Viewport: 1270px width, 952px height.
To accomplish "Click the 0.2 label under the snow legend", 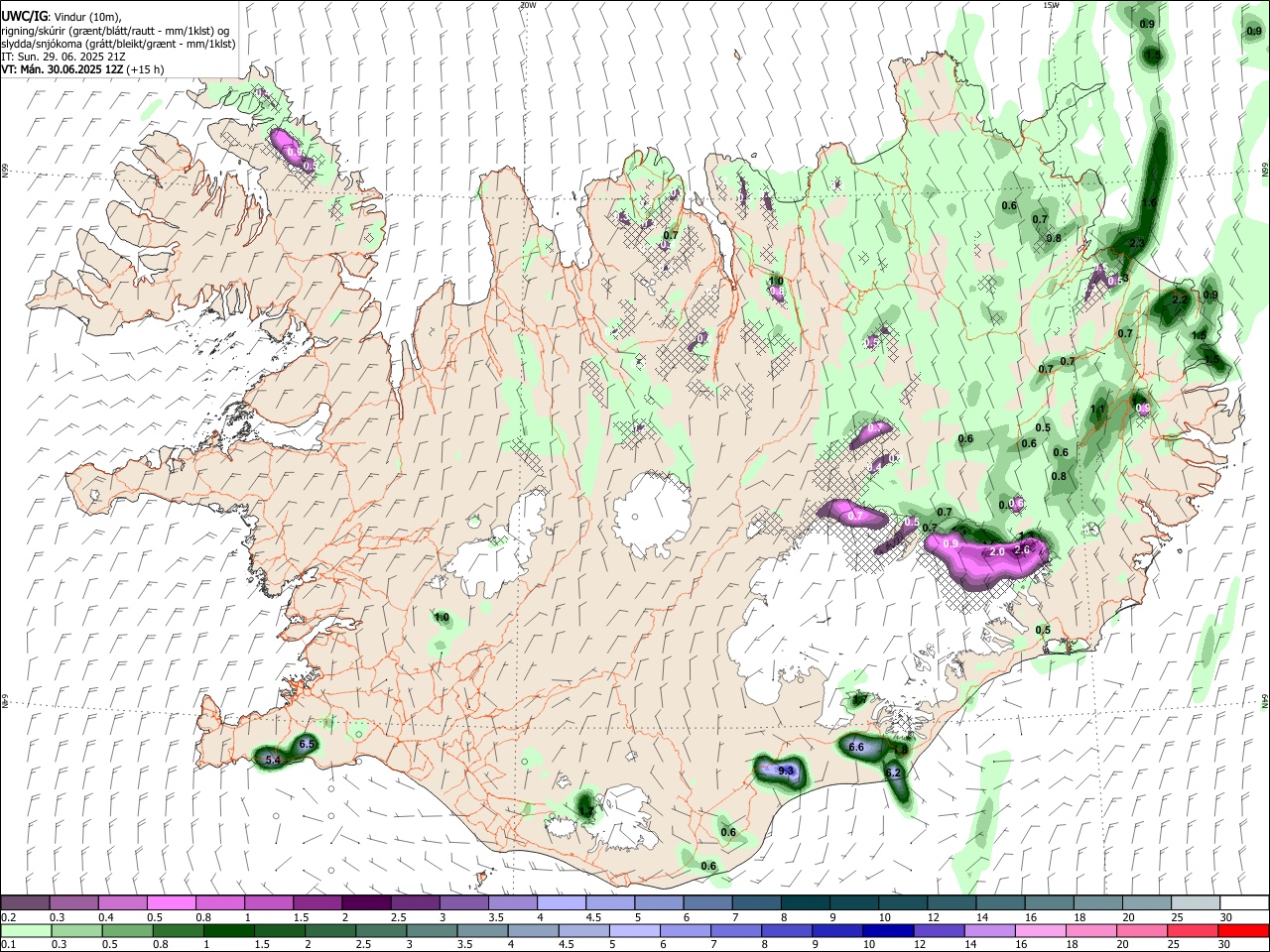I will (x=9, y=917).
